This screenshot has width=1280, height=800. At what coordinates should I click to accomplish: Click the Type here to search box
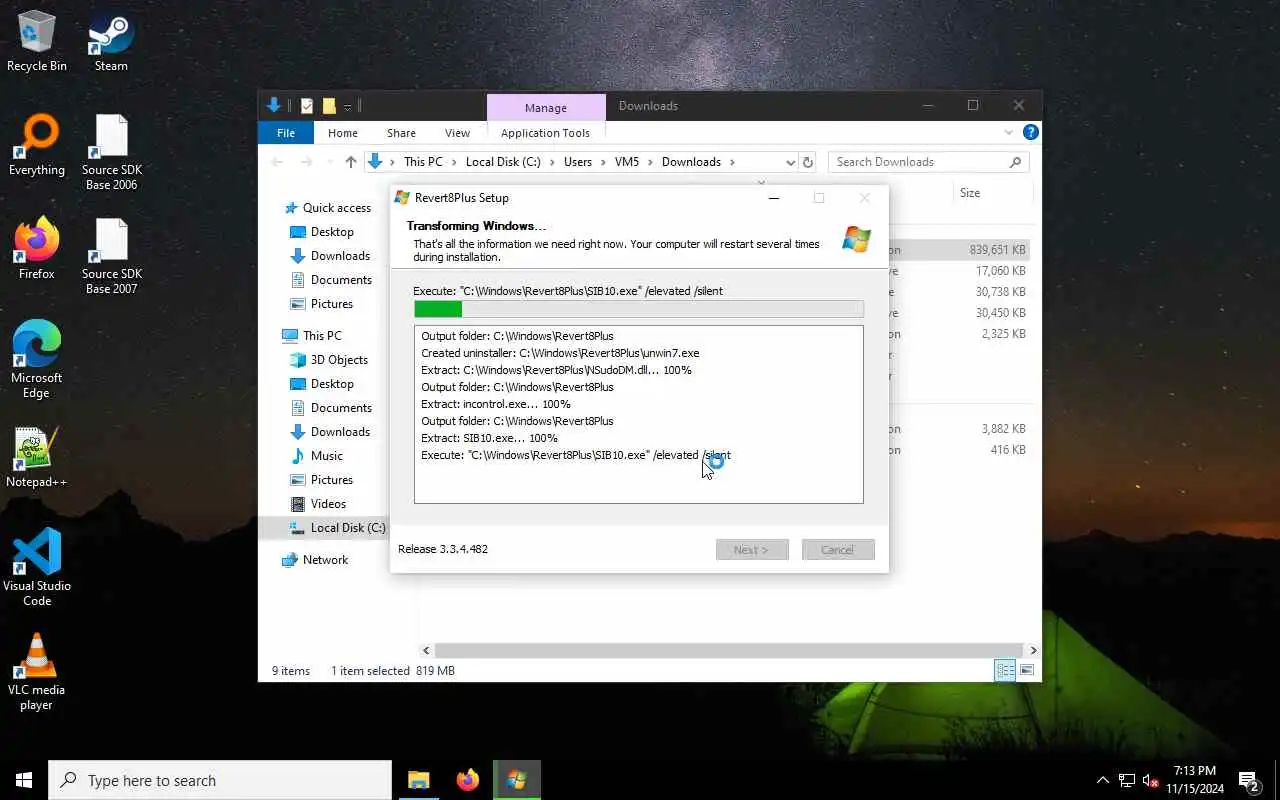point(220,780)
